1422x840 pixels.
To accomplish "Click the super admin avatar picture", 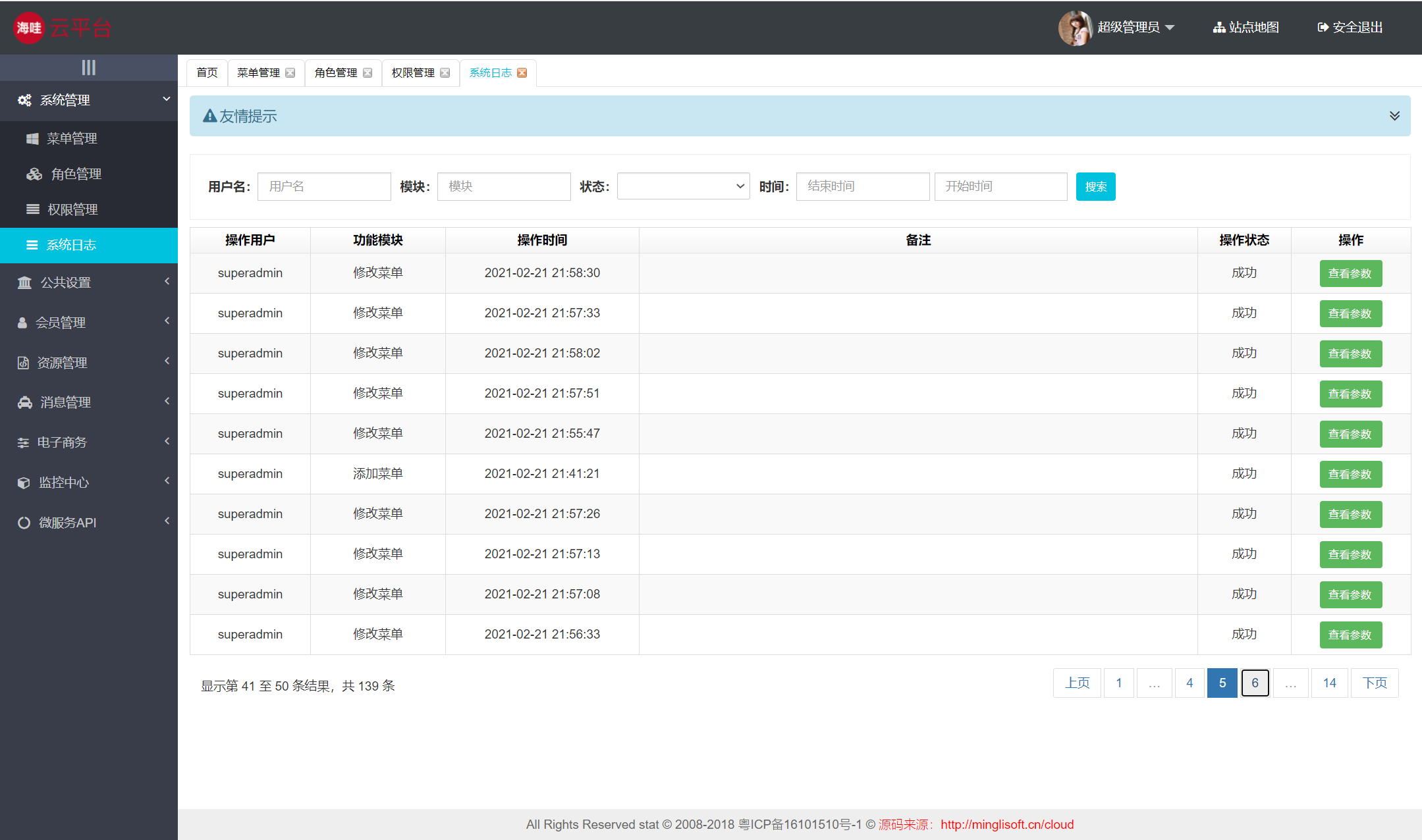I will (x=1075, y=28).
